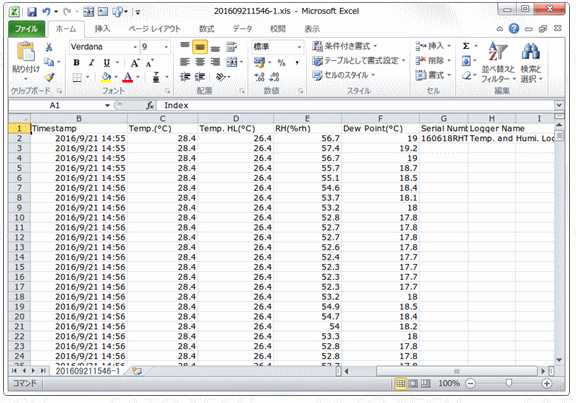576x403 pixels.
Task: Click the wrap text icon
Action: 231,47
